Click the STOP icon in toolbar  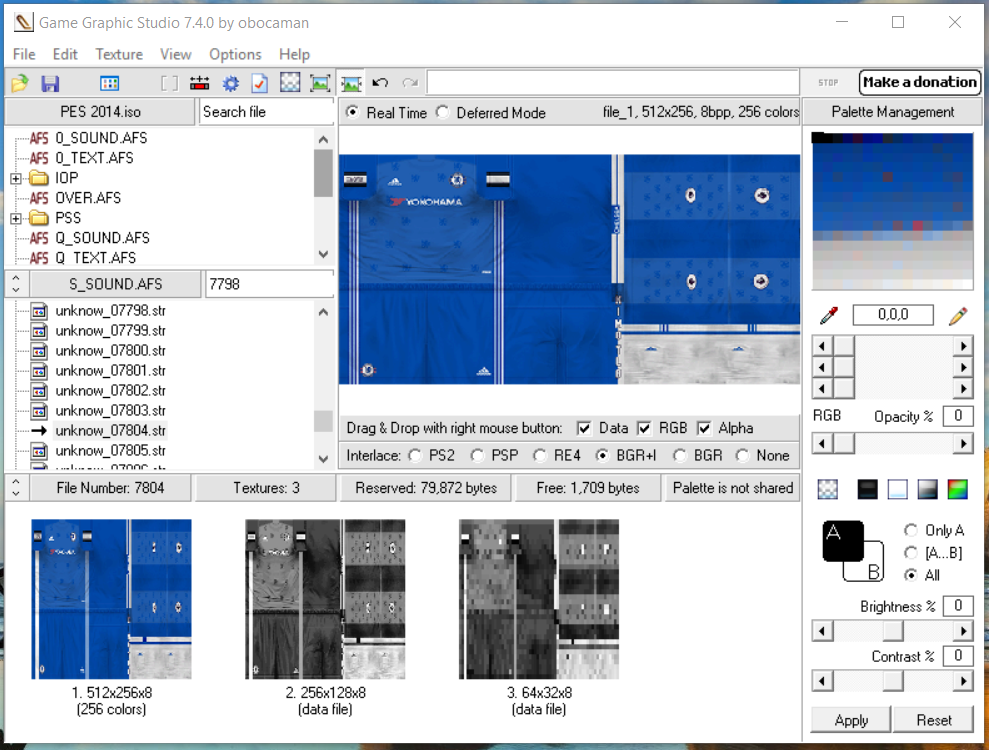click(828, 83)
